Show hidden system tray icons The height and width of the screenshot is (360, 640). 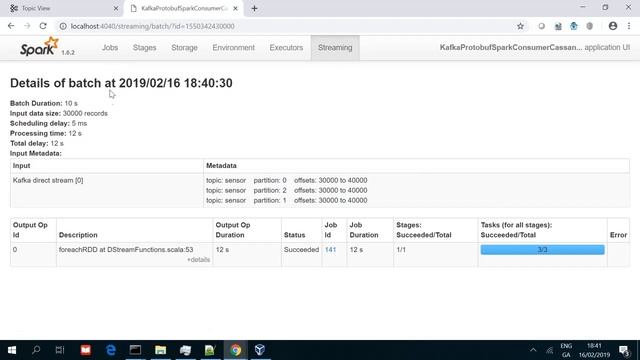click(x=533, y=350)
